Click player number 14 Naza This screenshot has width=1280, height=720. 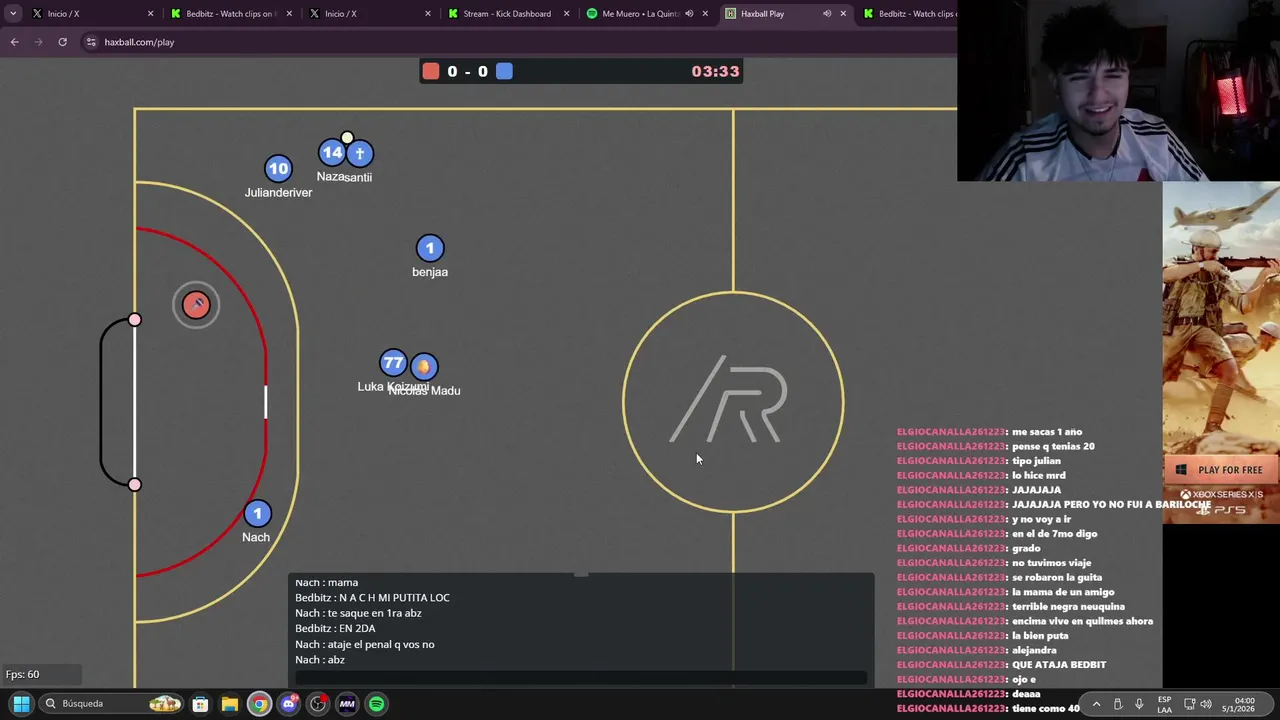332,153
